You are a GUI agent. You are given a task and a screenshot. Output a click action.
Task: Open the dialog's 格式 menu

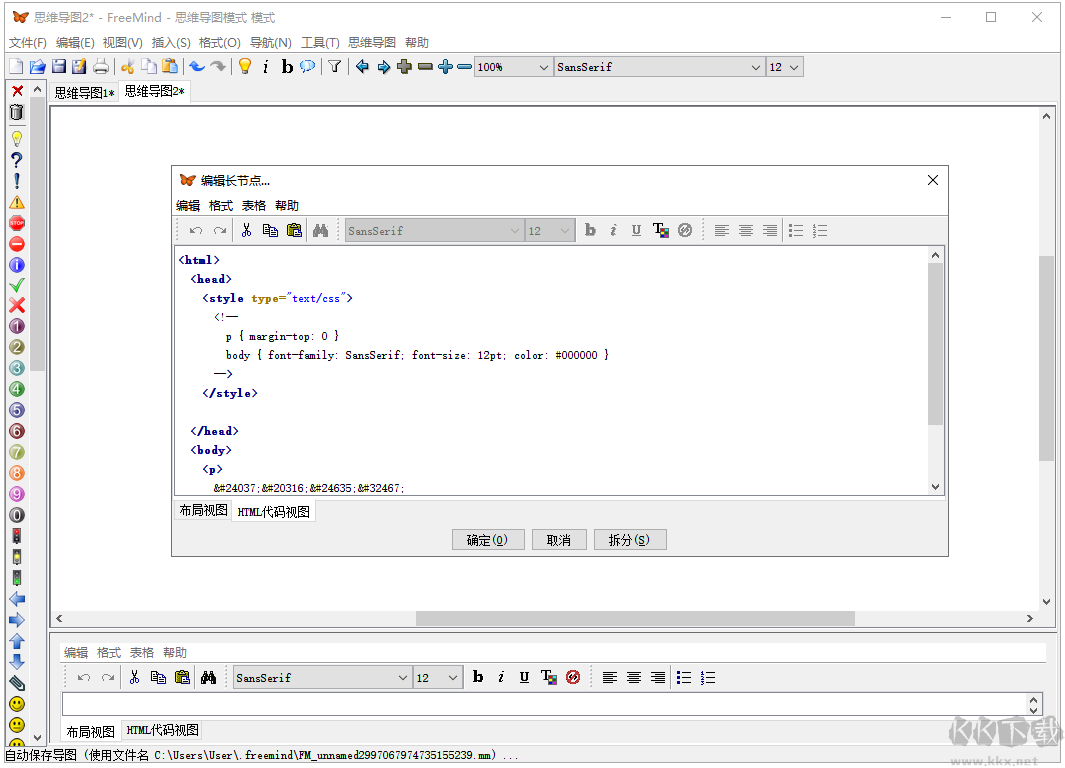pos(221,206)
